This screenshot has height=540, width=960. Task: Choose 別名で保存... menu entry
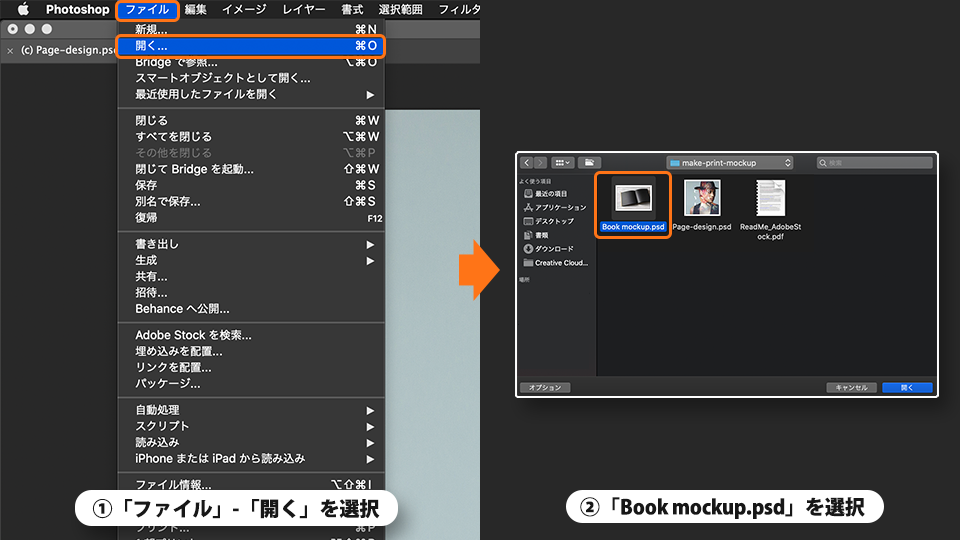251,201
